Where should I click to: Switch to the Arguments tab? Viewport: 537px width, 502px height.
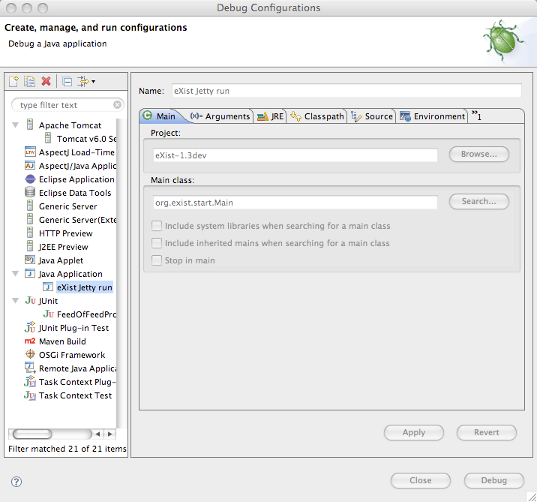tap(220, 116)
